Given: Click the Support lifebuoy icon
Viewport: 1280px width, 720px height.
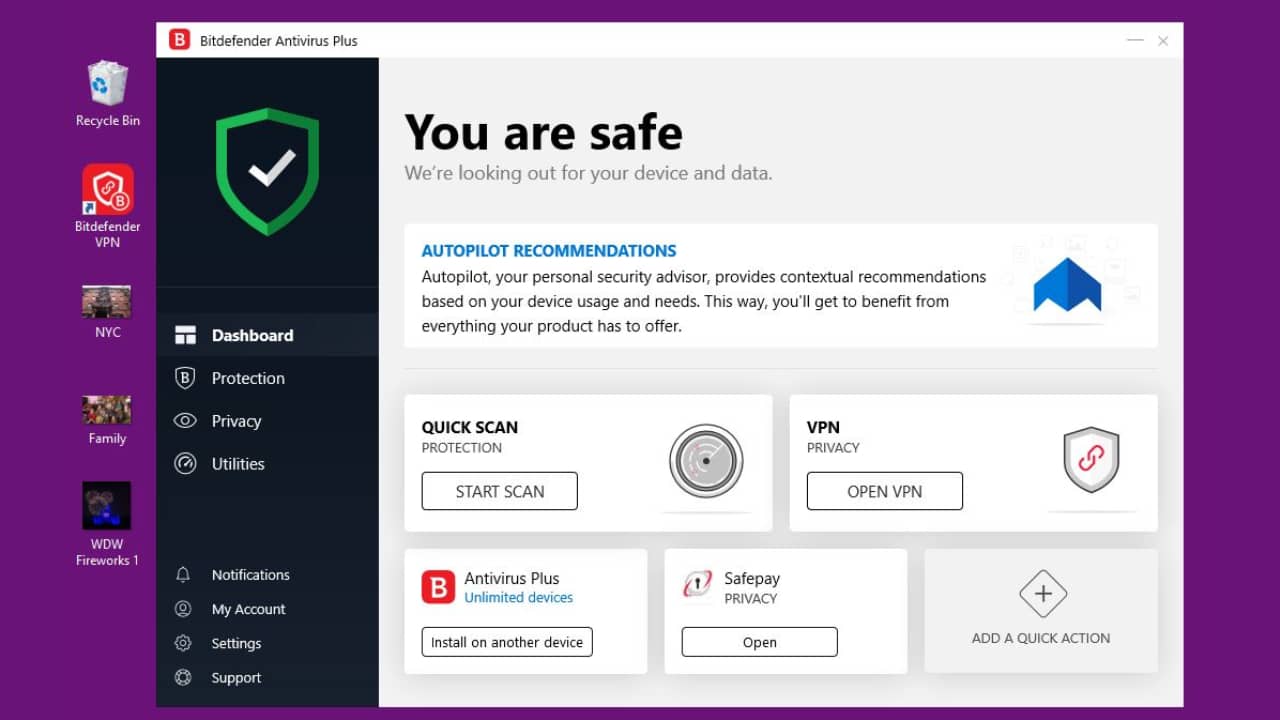Looking at the screenshot, I should click(183, 677).
